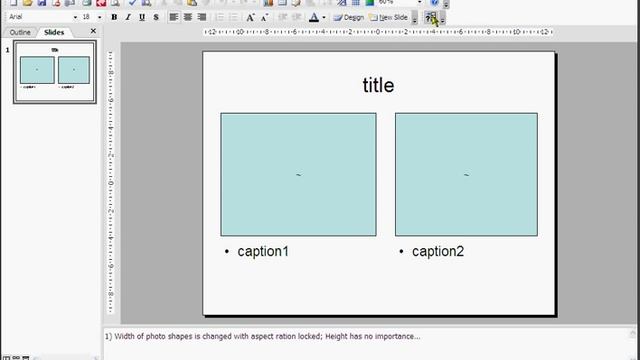Add a New Slide
This screenshot has height=360, width=640.
[388, 17]
